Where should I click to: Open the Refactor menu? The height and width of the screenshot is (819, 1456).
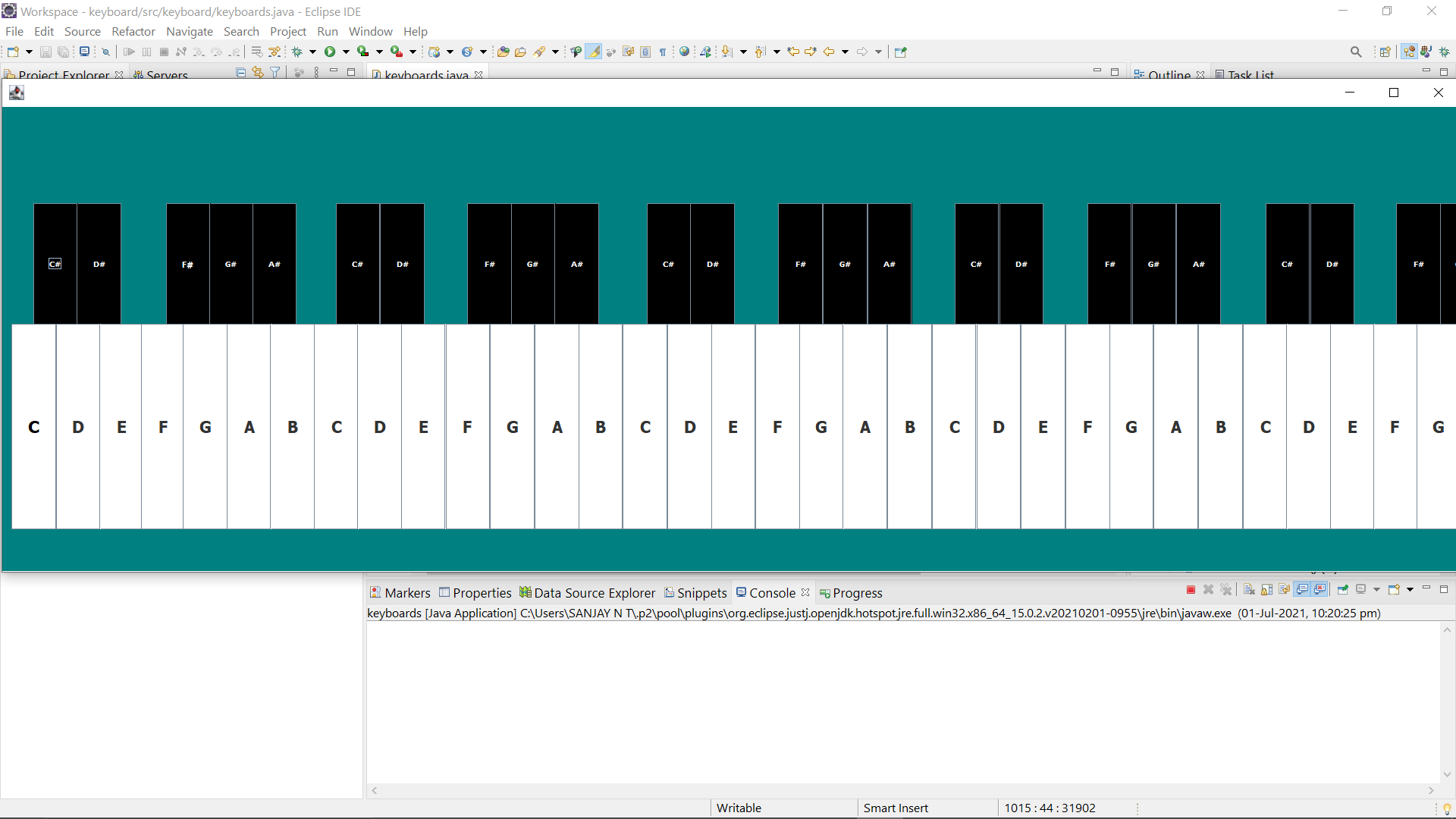click(x=133, y=31)
